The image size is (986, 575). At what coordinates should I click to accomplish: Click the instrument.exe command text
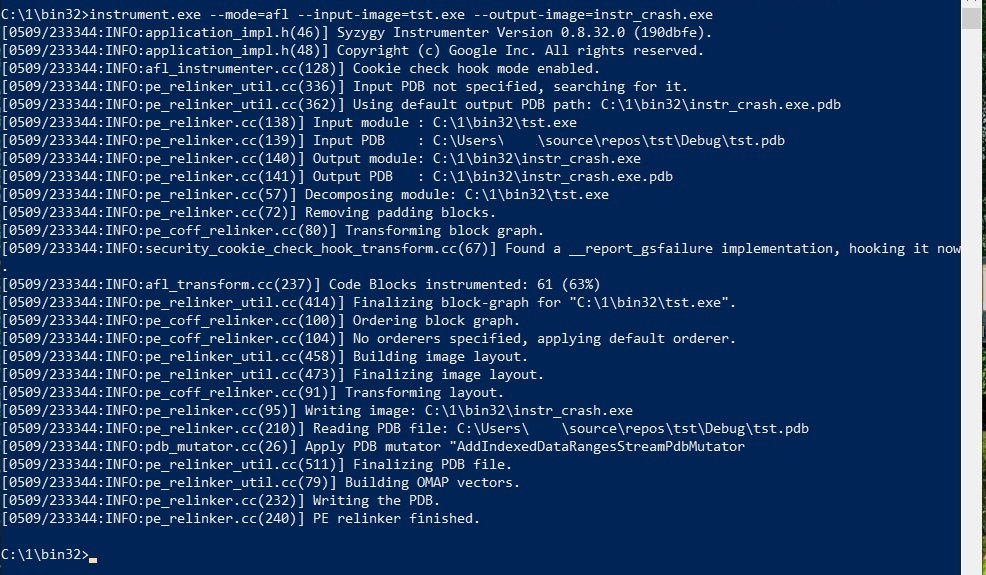[x=145, y=14]
